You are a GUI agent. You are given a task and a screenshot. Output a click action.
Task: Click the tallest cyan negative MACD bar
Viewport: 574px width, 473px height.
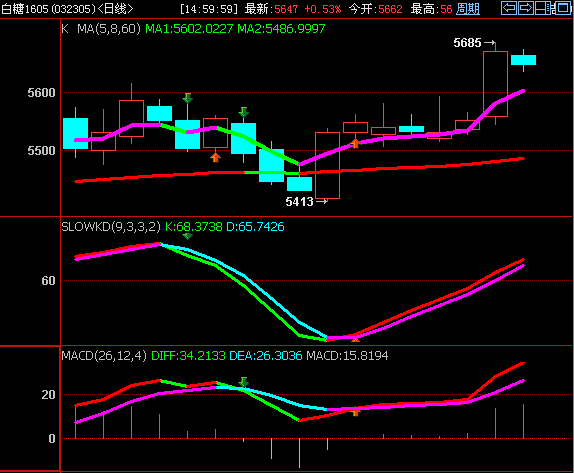(299, 453)
